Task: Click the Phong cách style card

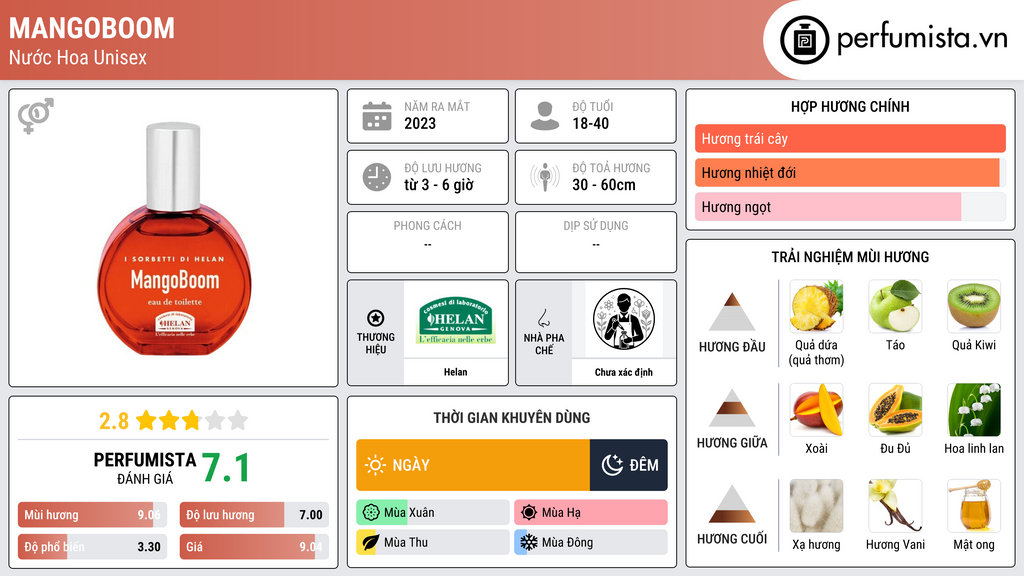Action: [428, 242]
